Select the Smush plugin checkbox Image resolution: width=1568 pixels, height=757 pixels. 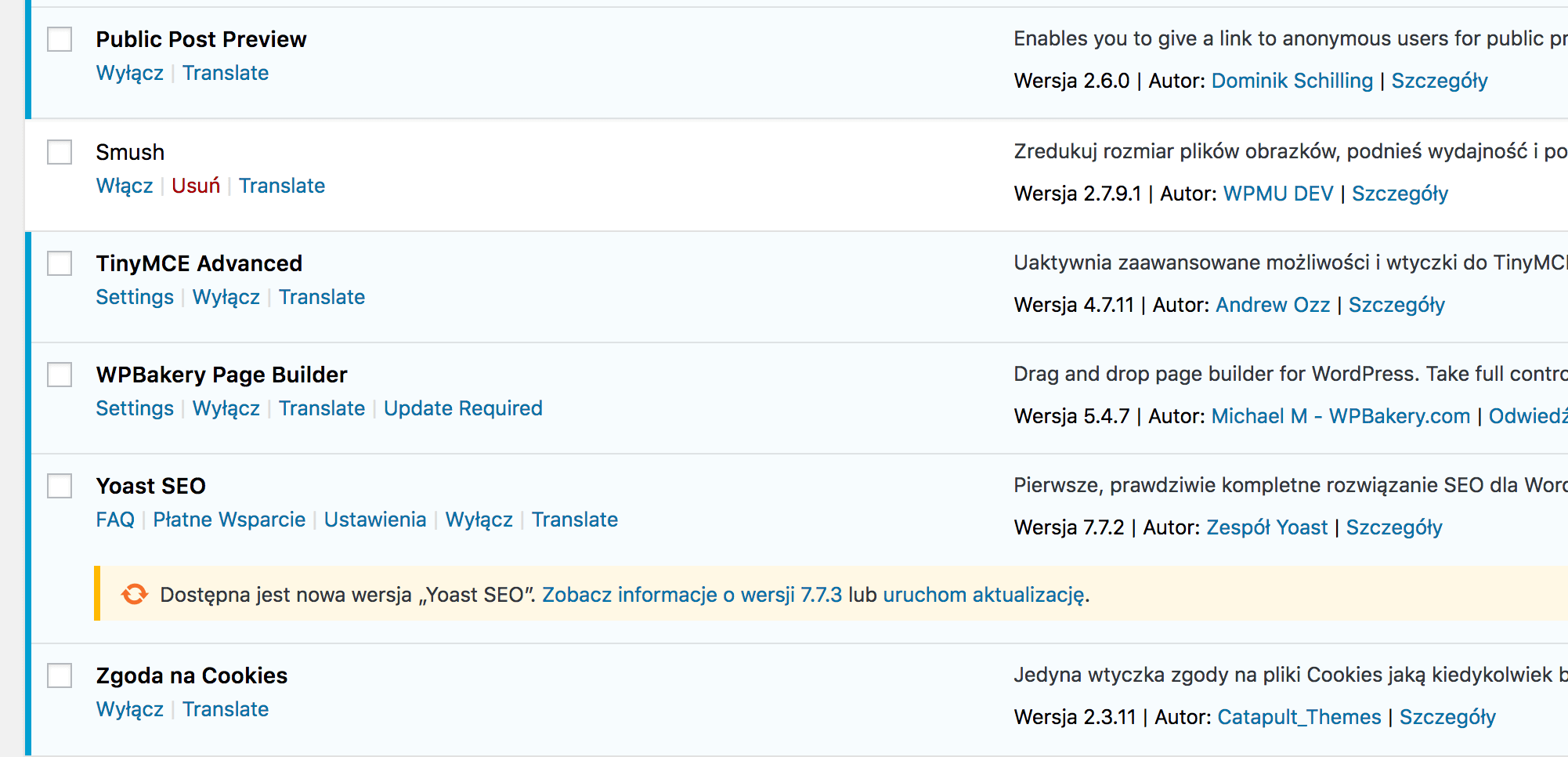coord(60,152)
